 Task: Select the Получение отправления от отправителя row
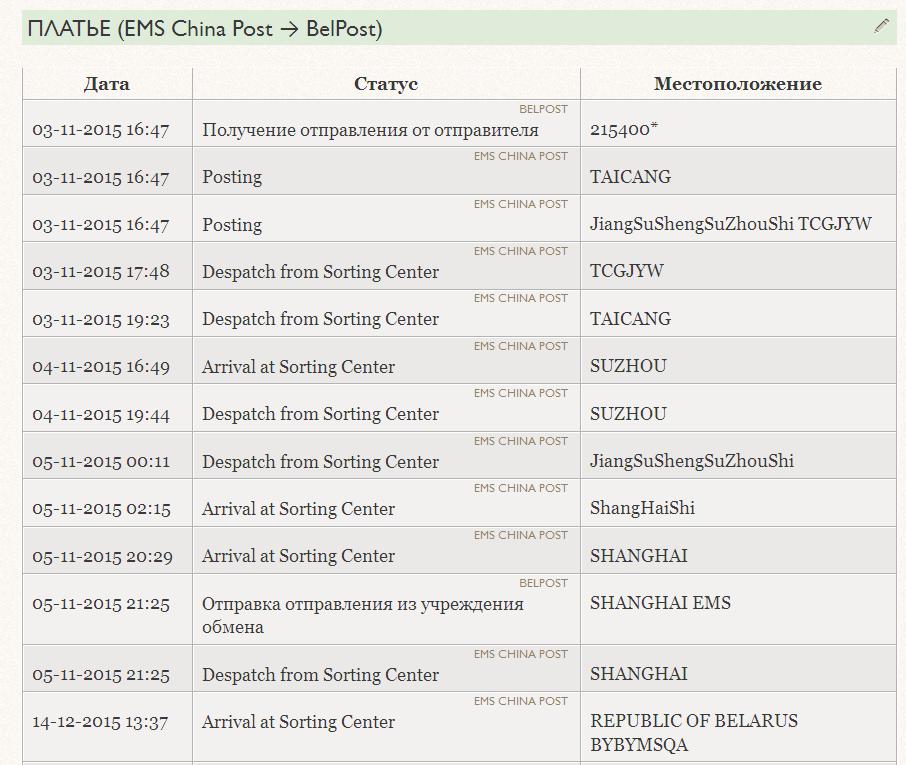(459, 123)
